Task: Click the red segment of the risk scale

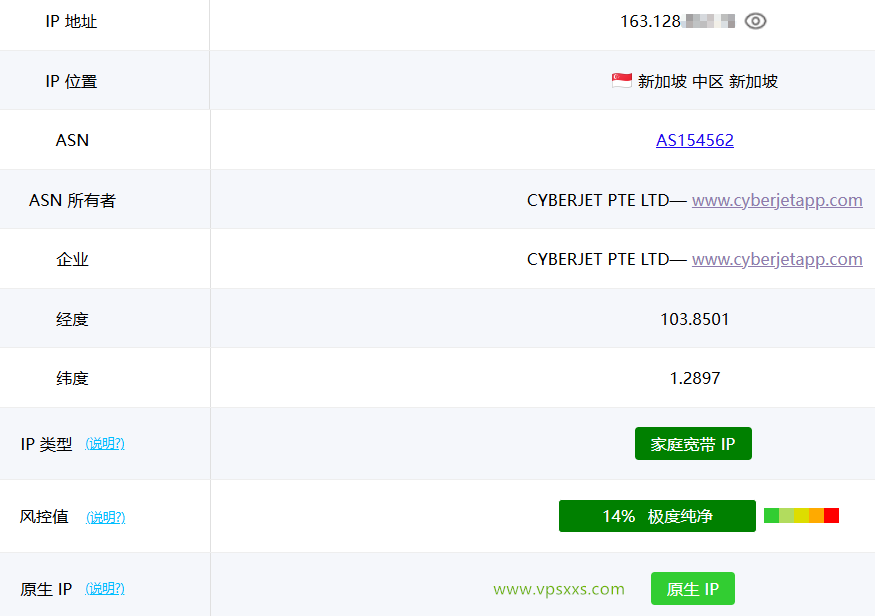Action: tap(830, 515)
